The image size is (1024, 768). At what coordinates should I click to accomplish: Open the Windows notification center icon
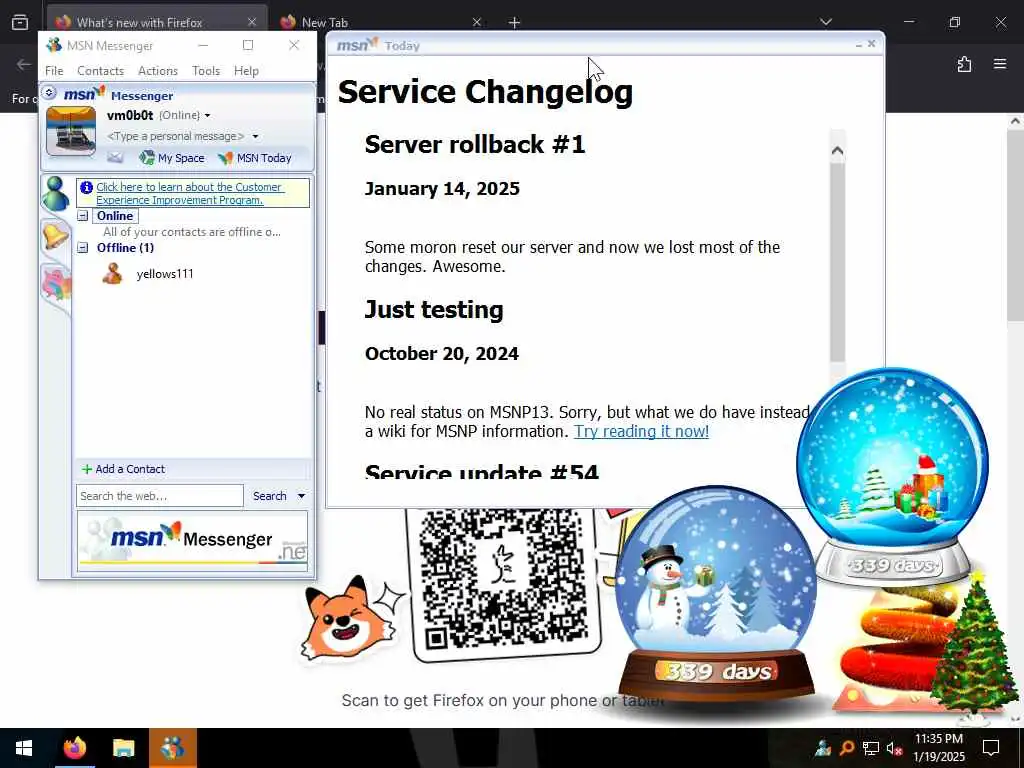[x=991, y=748]
